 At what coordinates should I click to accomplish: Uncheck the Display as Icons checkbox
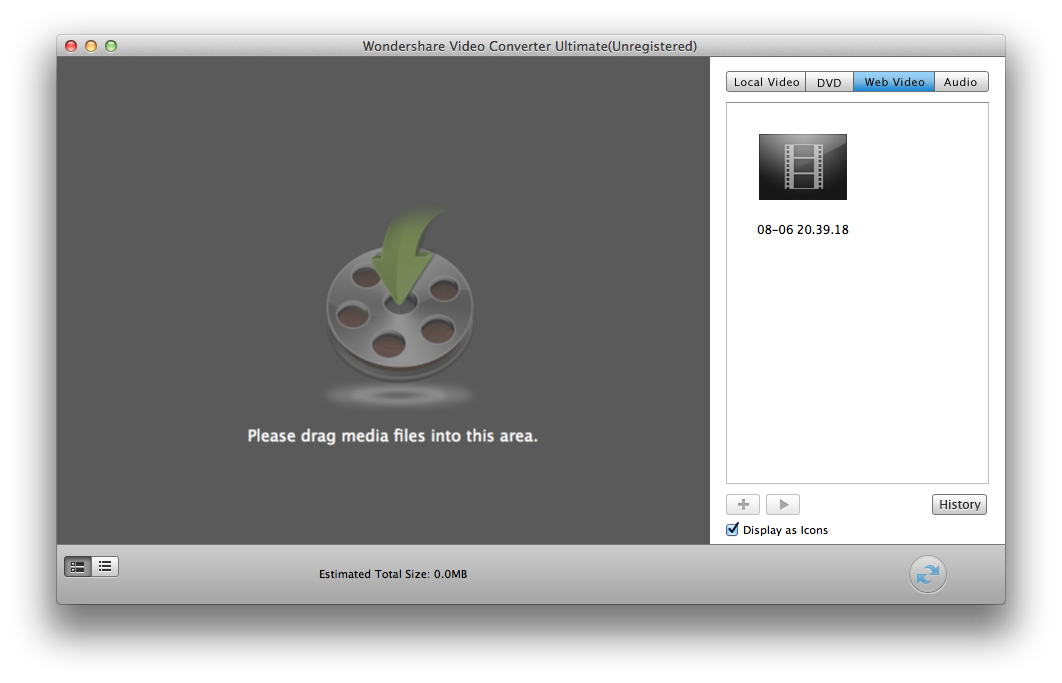pos(733,530)
